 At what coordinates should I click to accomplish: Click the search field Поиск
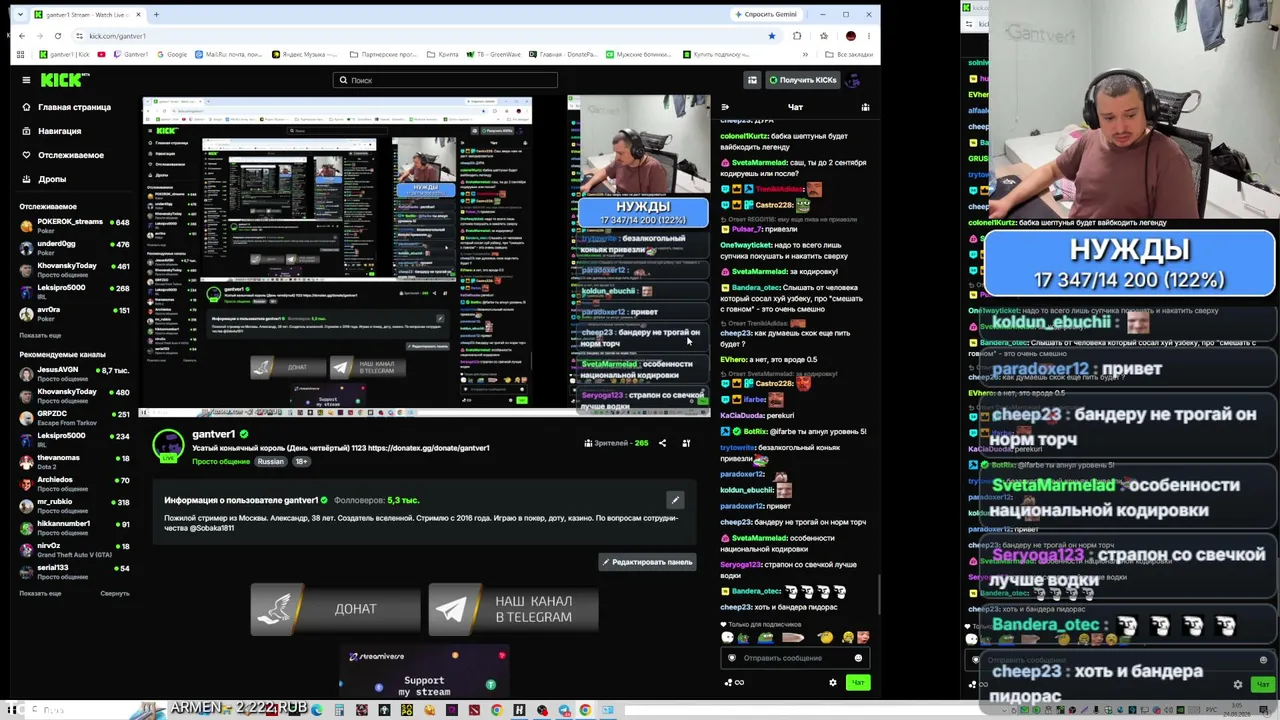445,80
